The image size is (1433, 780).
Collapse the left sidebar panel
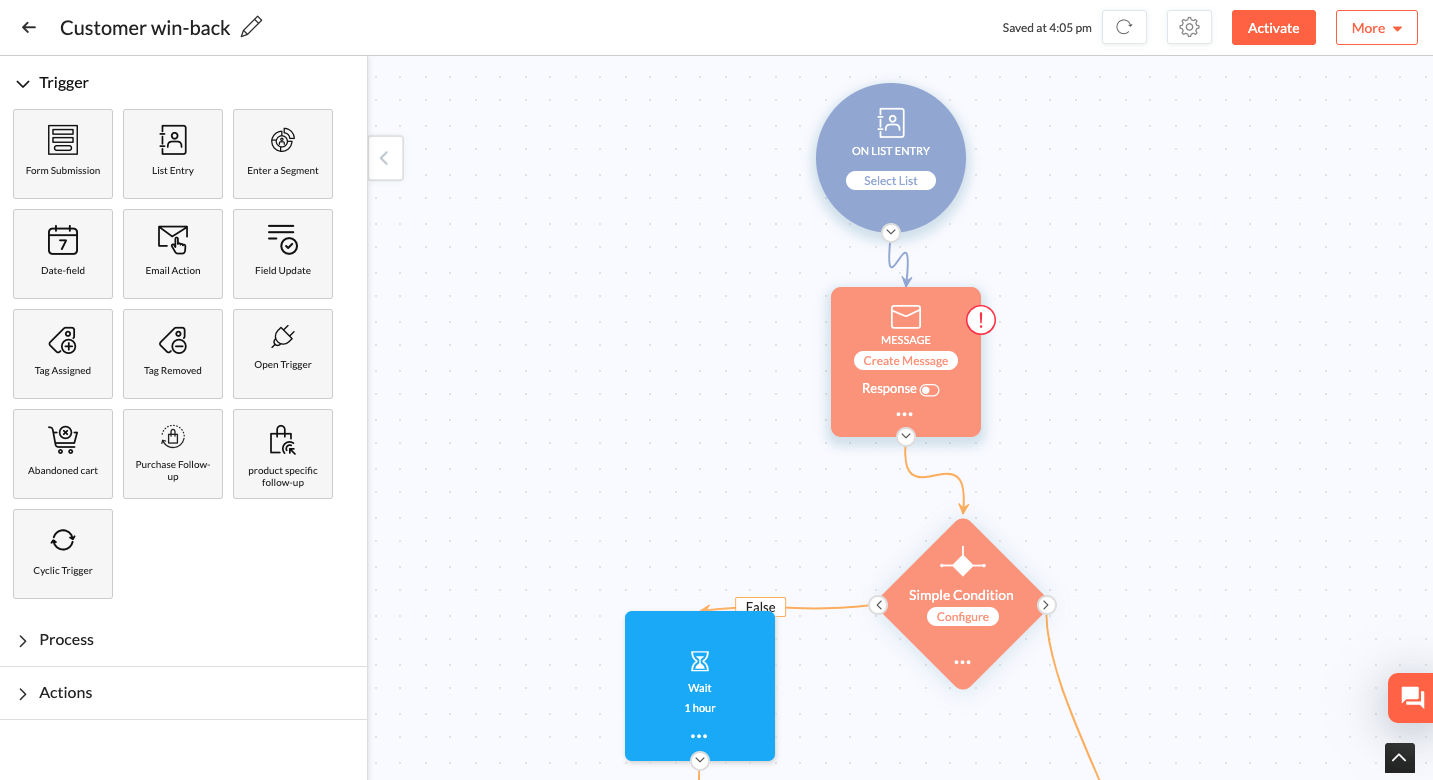(385, 158)
